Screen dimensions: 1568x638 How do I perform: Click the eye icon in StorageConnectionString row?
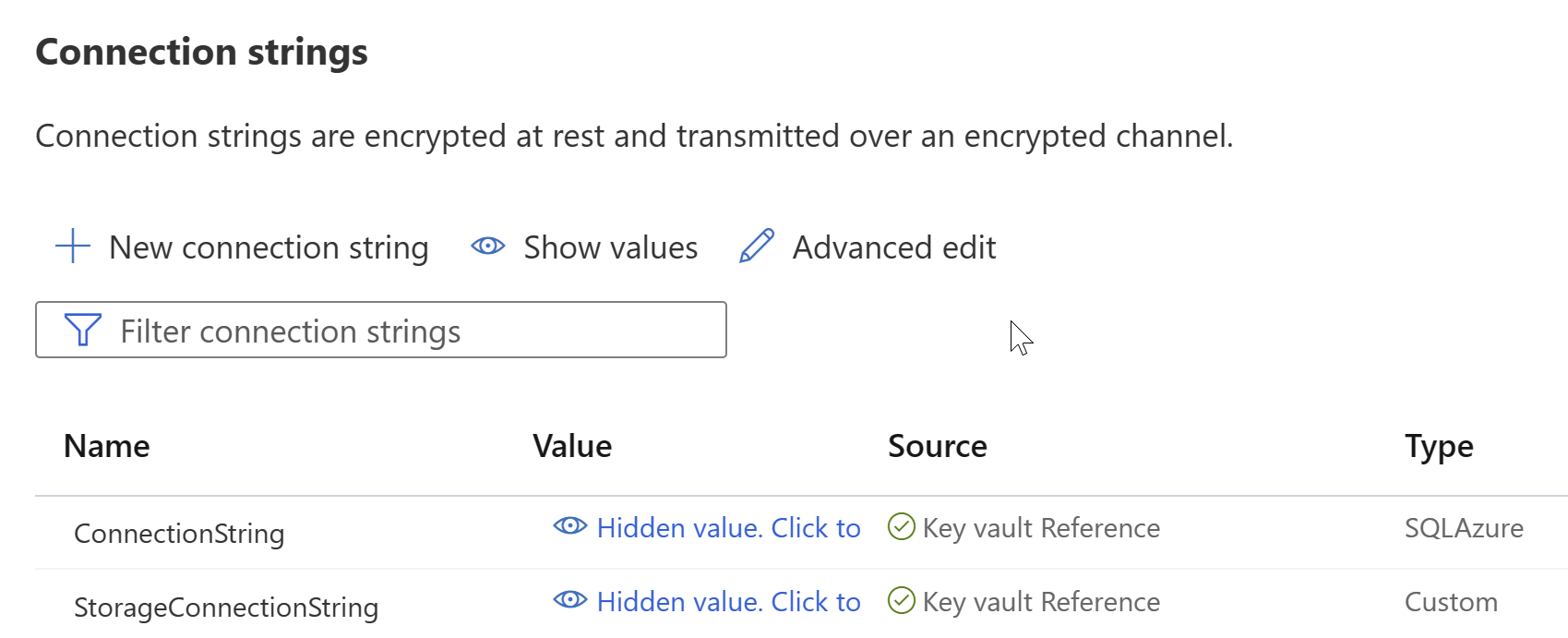[570, 599]
